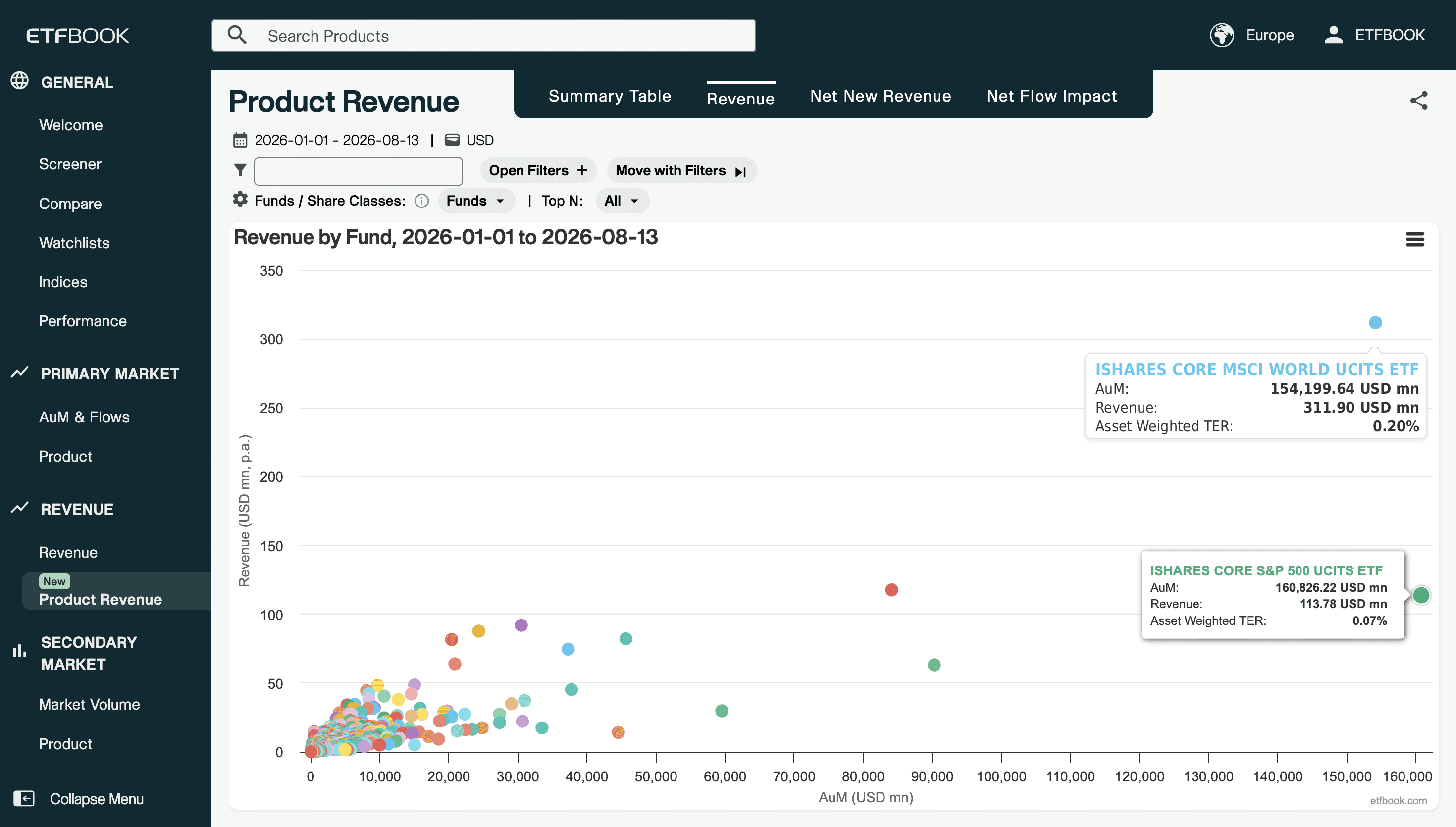The width and height of the screenshot is (1456, 827).
Task: Click the SECONDARY MARKET section header
Action: pos(89,653)
